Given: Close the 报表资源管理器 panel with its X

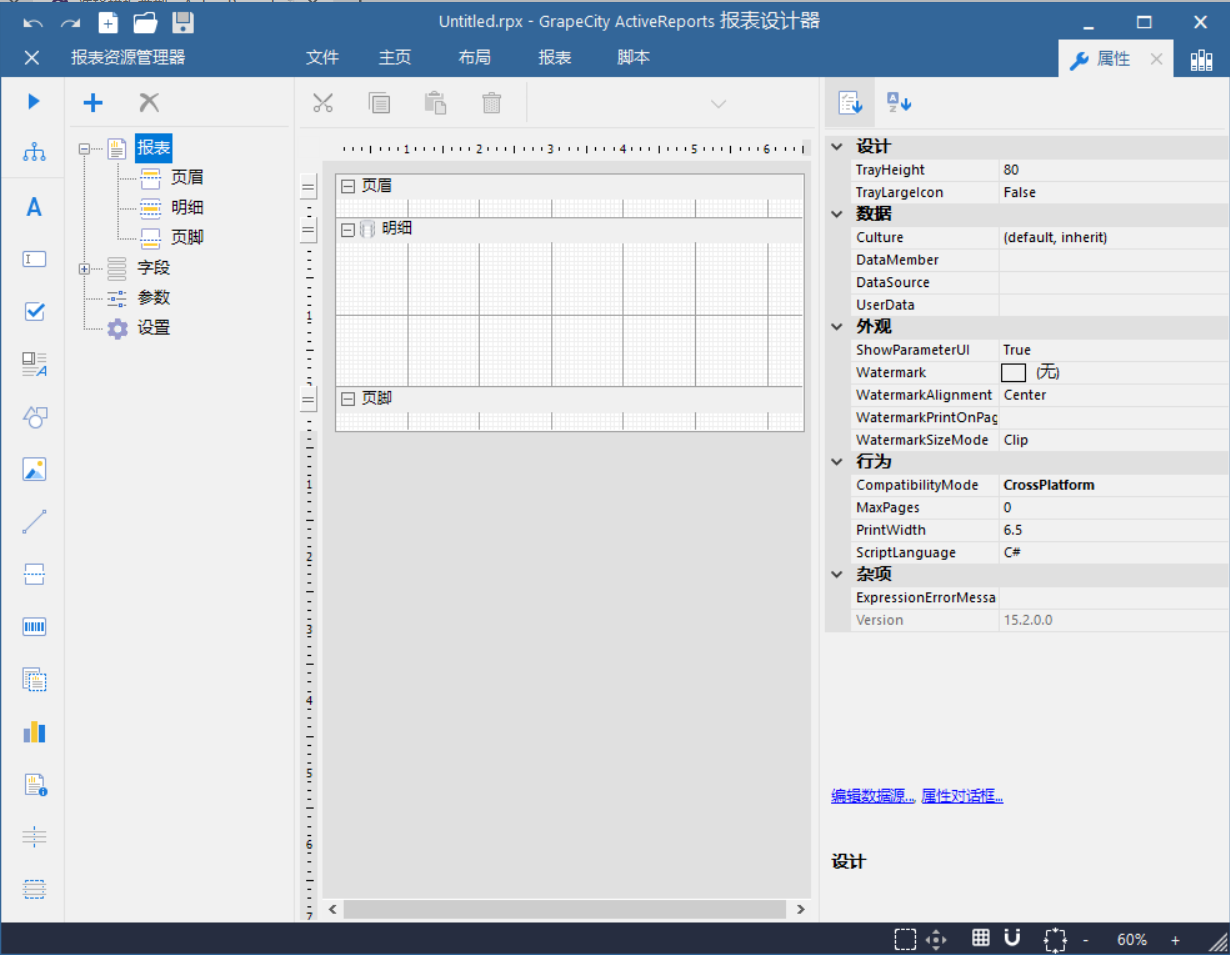Looking at the screenshot, I should (x=32, y=58).
